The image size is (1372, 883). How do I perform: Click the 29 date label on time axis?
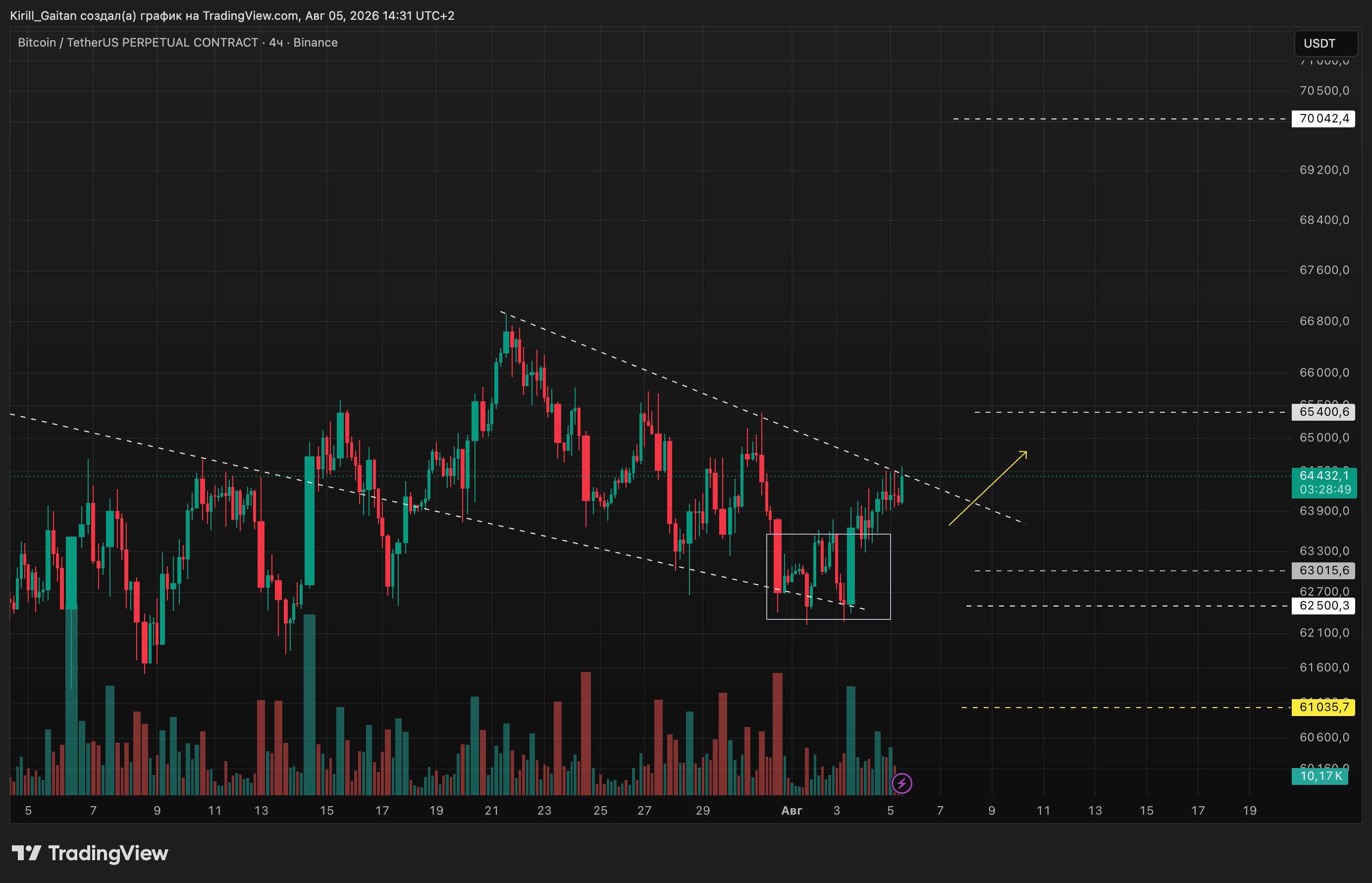(x=703, y=811)
